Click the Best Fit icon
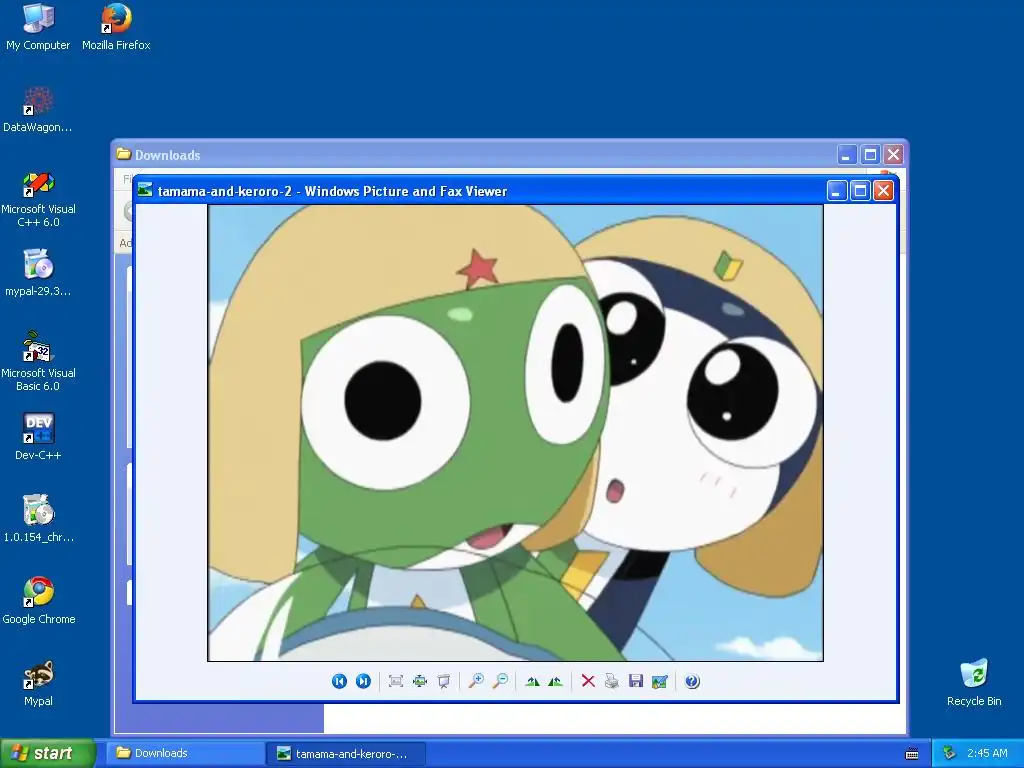This screenshot has width=1024, height=768. tap(395, 681)
